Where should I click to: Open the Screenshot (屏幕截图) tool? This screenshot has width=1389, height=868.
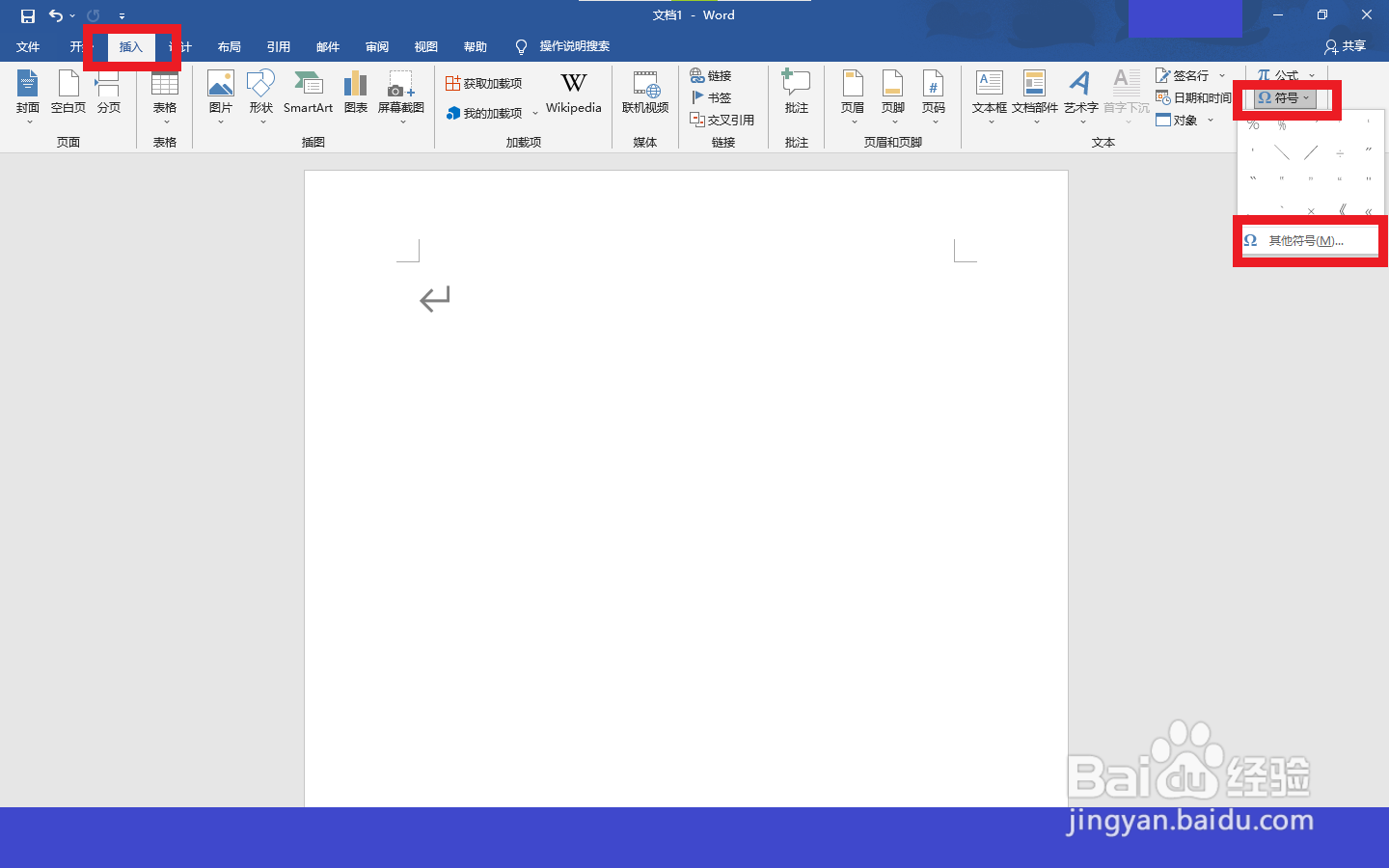click(401, 96)
